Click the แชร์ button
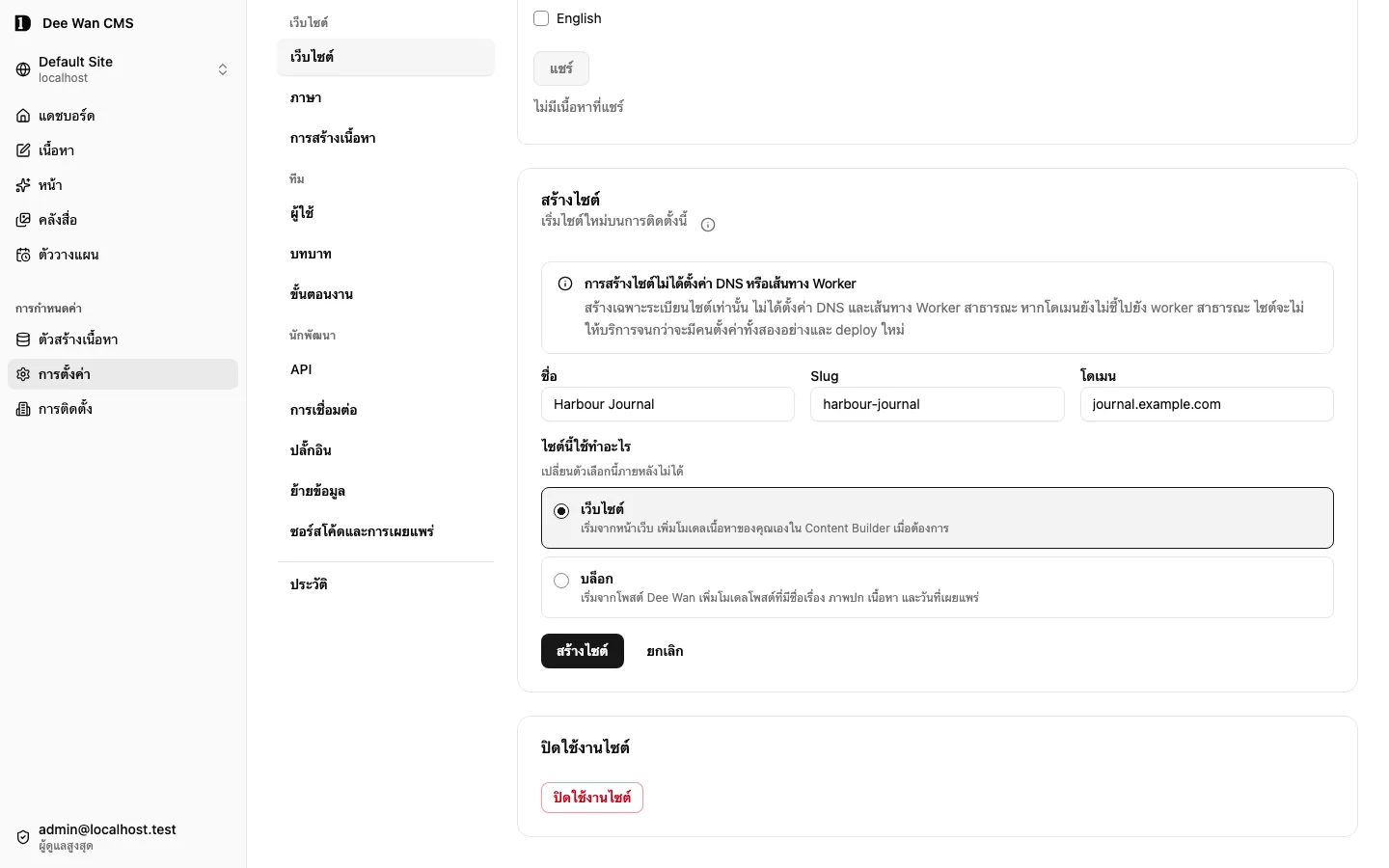Screen dimensions: 1389x868 pyautogui.click(x=561, y=68)
